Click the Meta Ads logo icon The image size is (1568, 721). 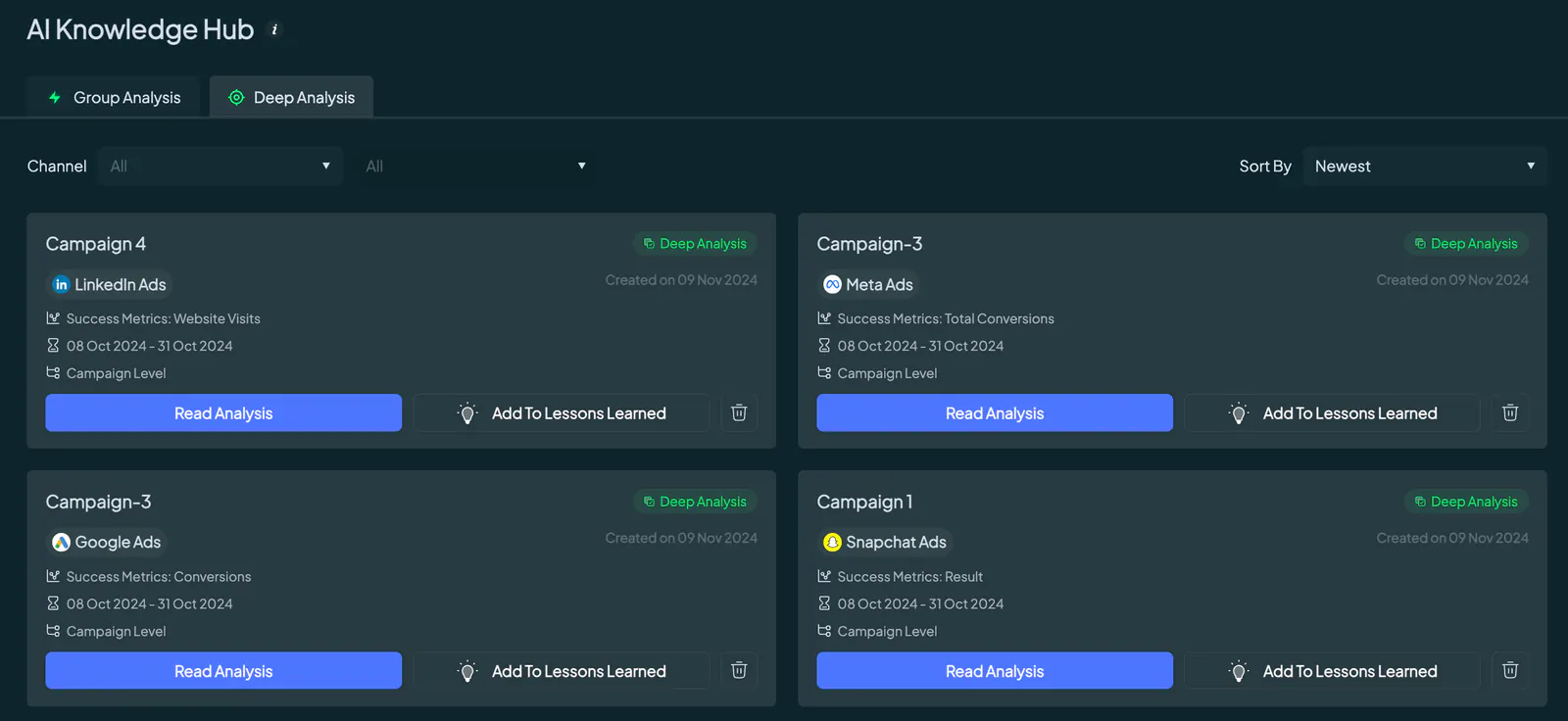coord(832,284)
